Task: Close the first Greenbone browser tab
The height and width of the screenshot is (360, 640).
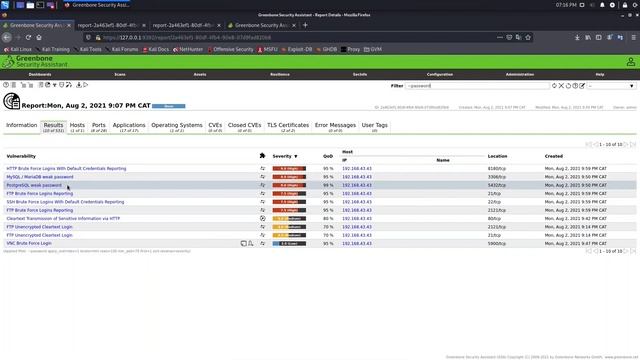Action: [69, 25]
